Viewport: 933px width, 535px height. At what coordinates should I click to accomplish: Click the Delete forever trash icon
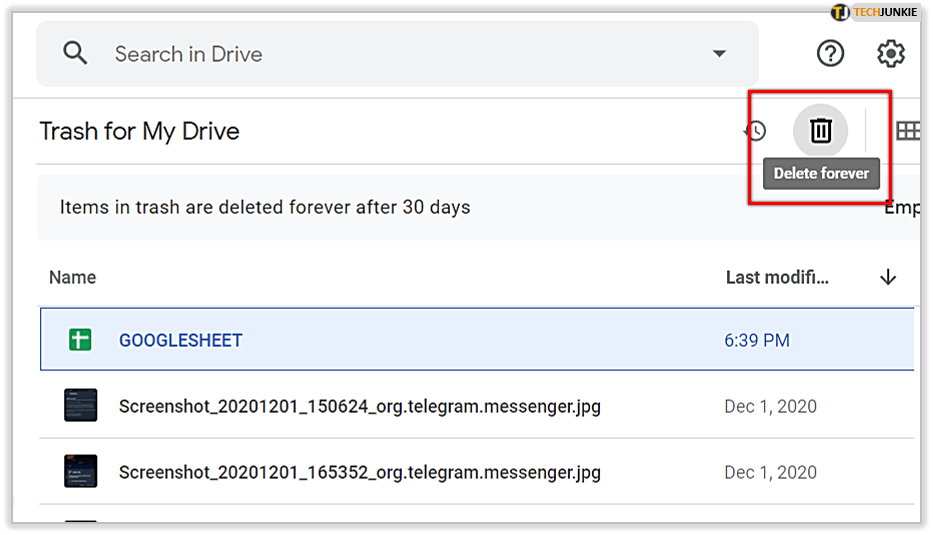820,130
